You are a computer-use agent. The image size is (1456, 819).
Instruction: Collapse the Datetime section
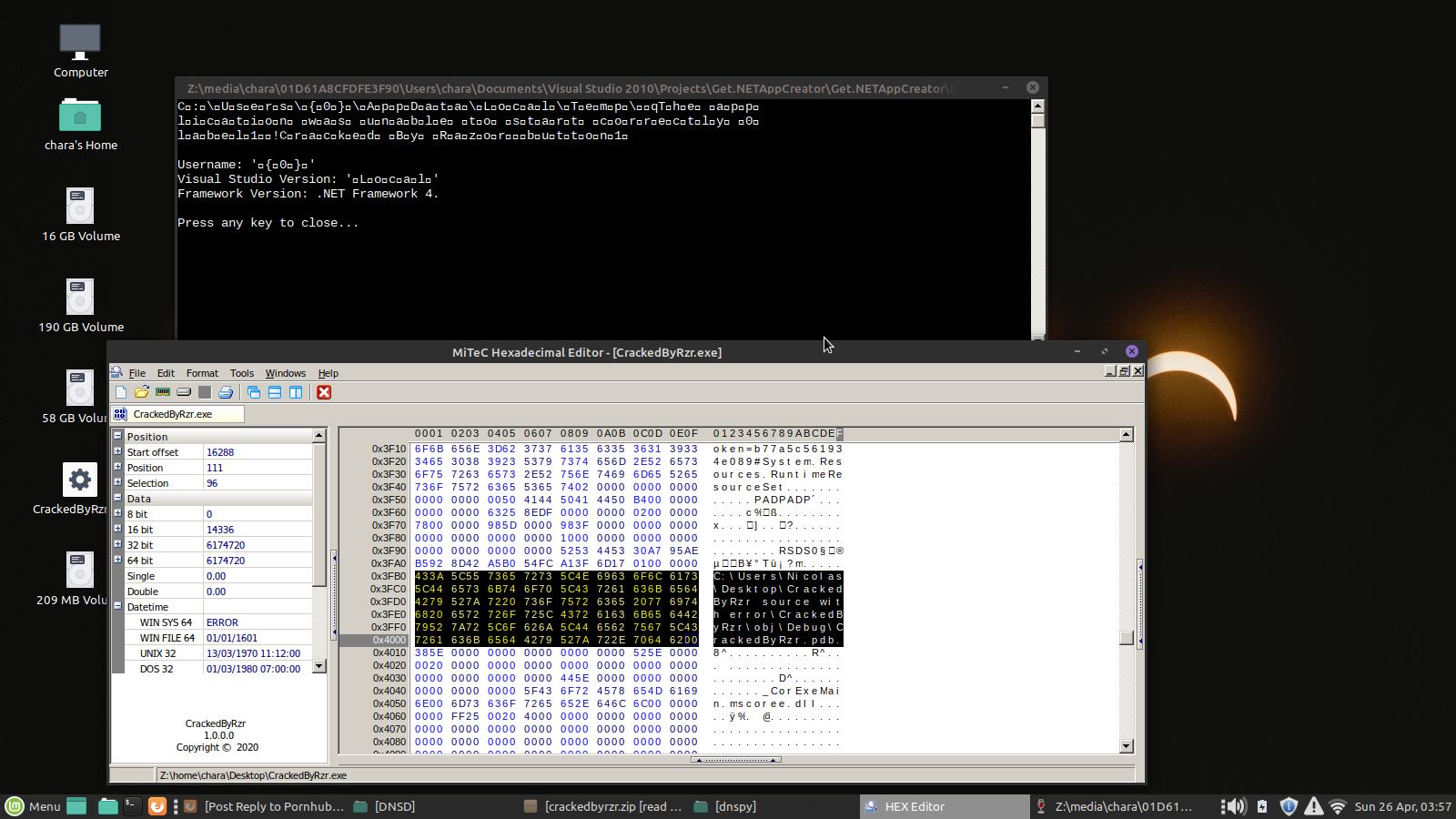pos(117,606)
